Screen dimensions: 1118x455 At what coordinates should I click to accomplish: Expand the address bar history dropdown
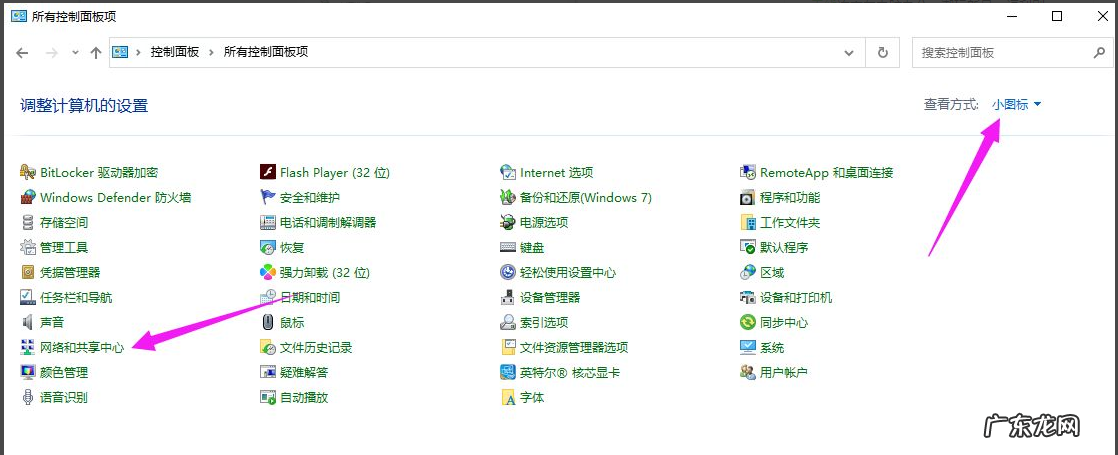848,53
